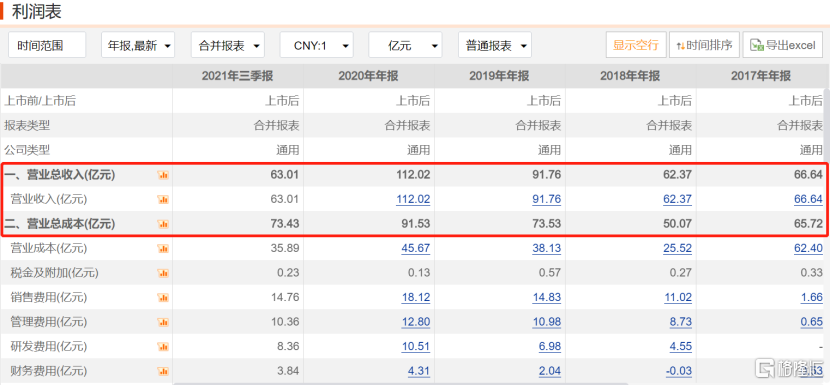Open 2020 管理费用 value 12.80 link
The height and width of the screenshot is (385, 830).
pos(416,322)
